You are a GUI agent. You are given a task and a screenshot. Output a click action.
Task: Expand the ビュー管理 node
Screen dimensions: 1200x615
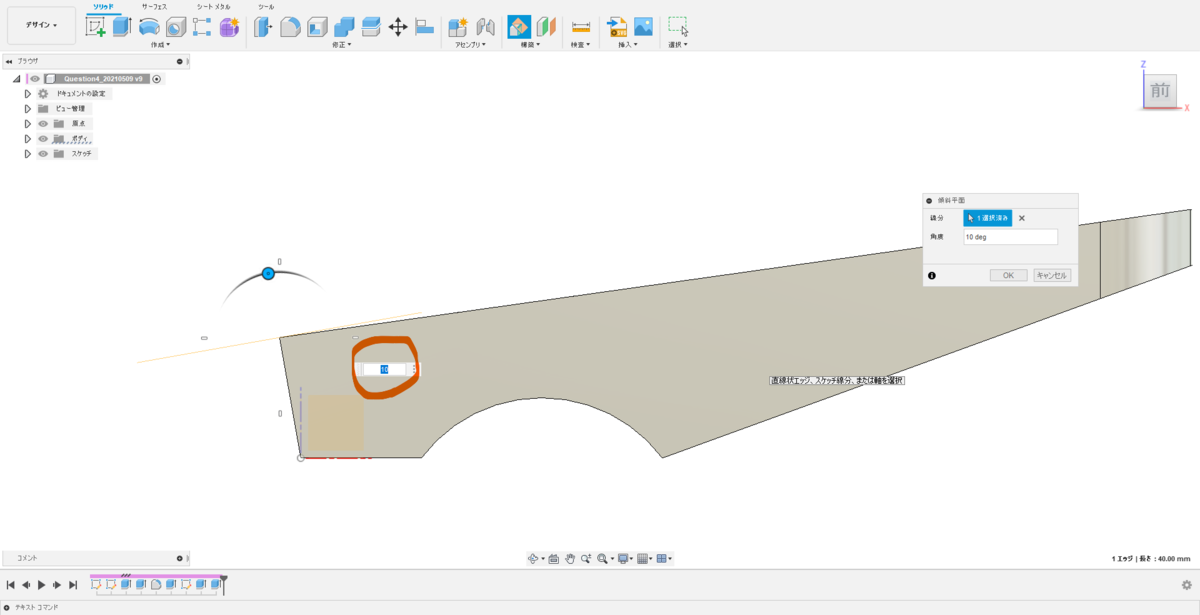pyautogui.click(x=28, y=108)
